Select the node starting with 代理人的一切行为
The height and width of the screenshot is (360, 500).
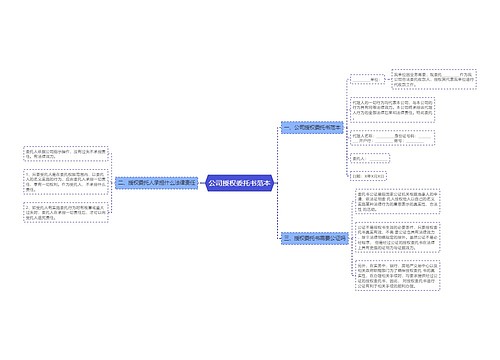click(x=392, y=110)
